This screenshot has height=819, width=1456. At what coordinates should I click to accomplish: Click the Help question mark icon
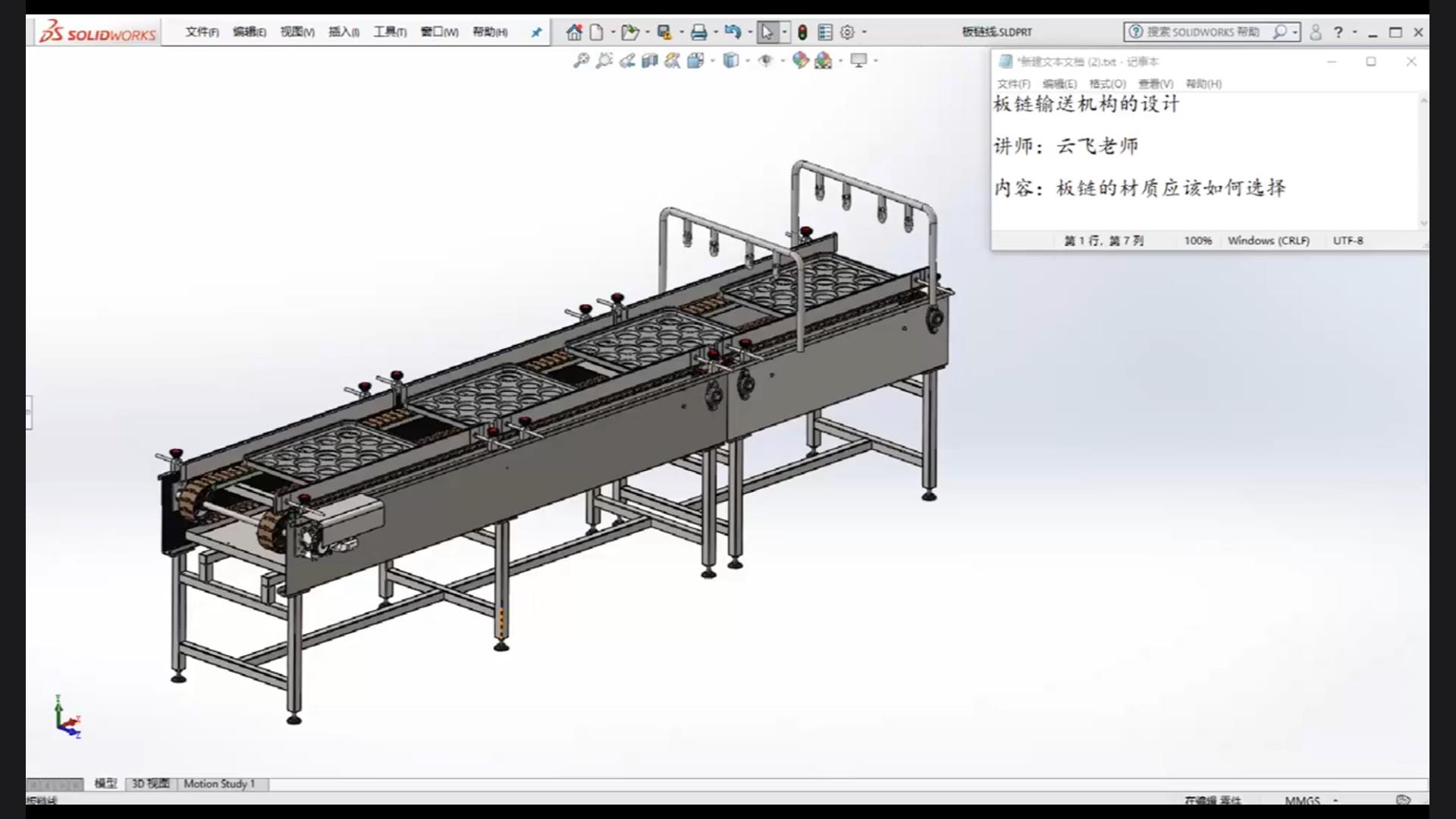click(x=1338, y=32)
